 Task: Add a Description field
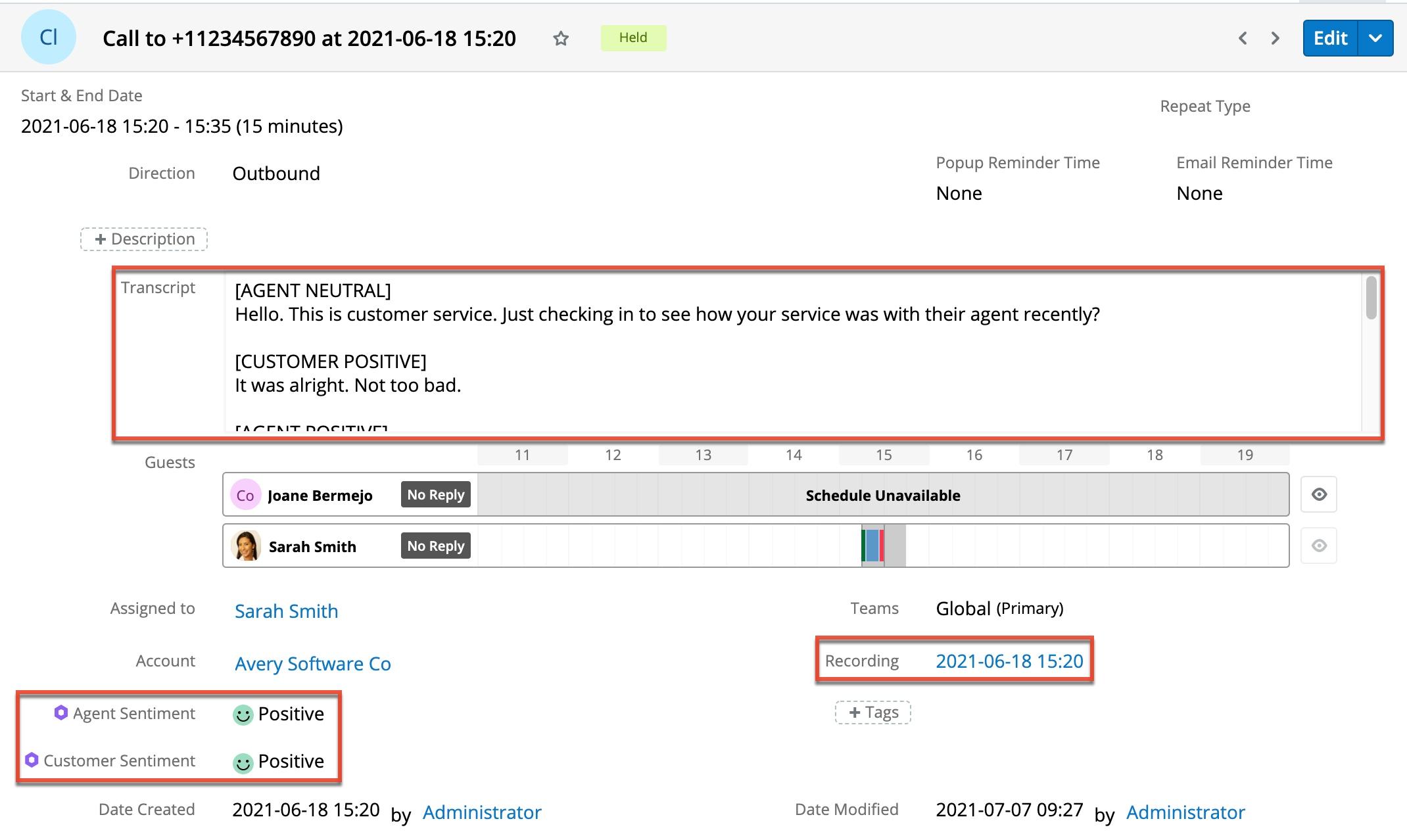pos(144,239)
